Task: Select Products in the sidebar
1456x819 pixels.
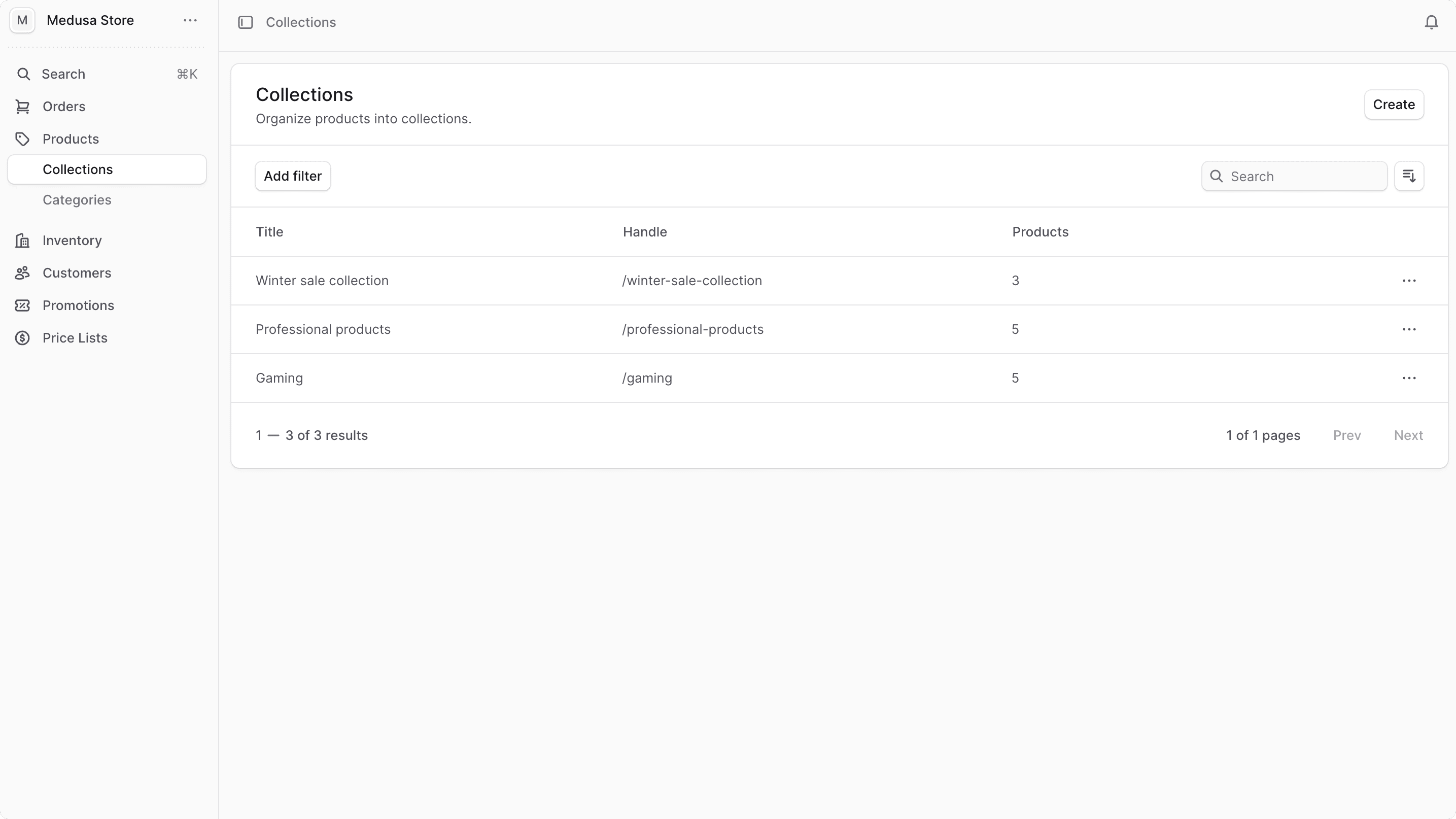Action: tap(70, 139)
